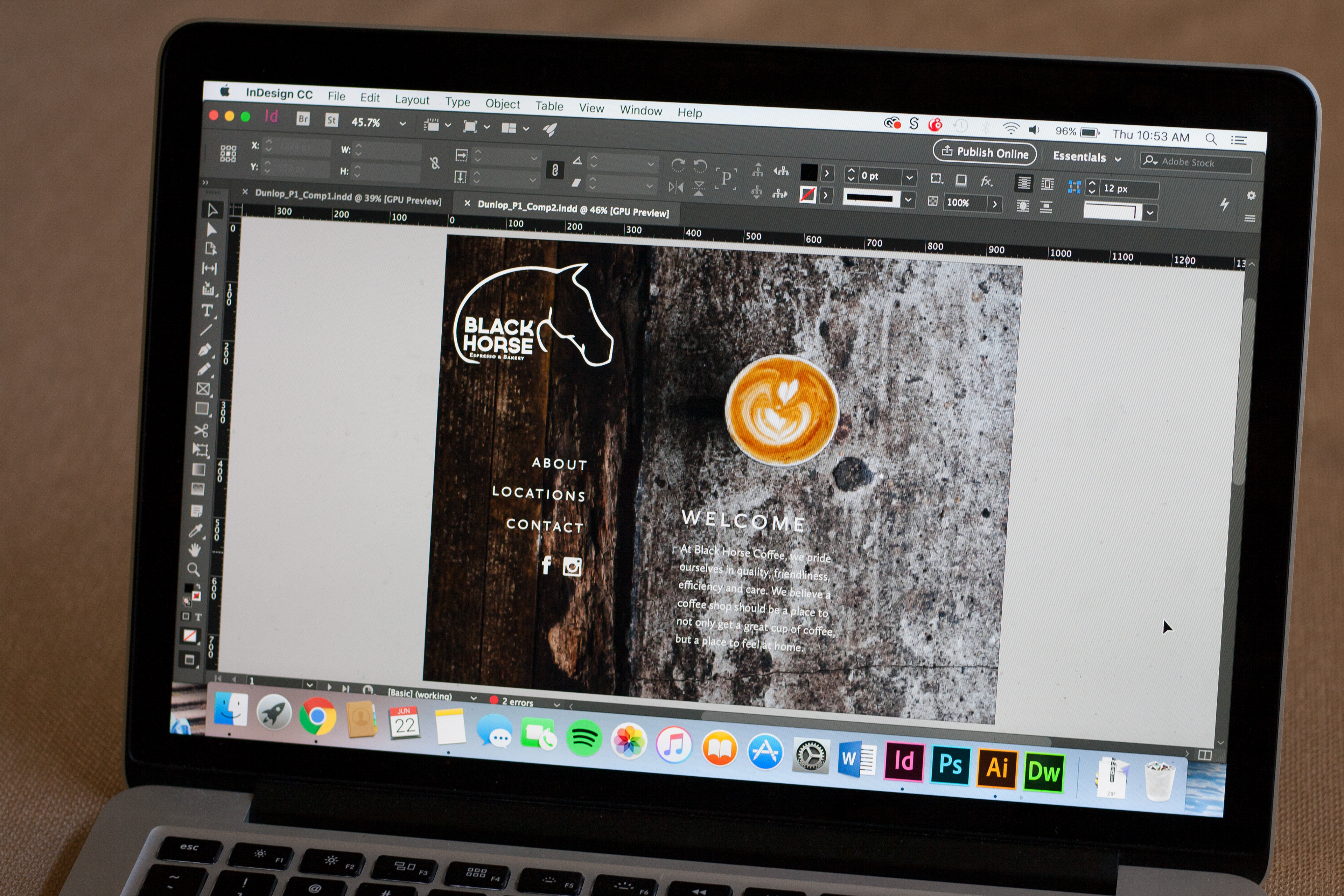This screenshot has width=1344, height=896.
Task: Click the Apply None swatch in toolbox
Action: pyautogui.click(x=190, y=636)
